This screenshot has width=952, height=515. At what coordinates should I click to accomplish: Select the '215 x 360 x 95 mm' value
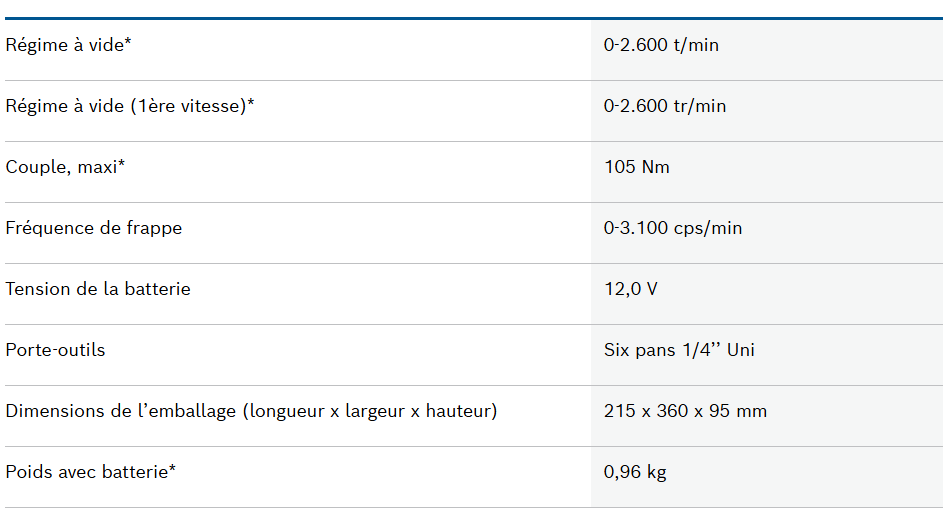coord(685,411)
